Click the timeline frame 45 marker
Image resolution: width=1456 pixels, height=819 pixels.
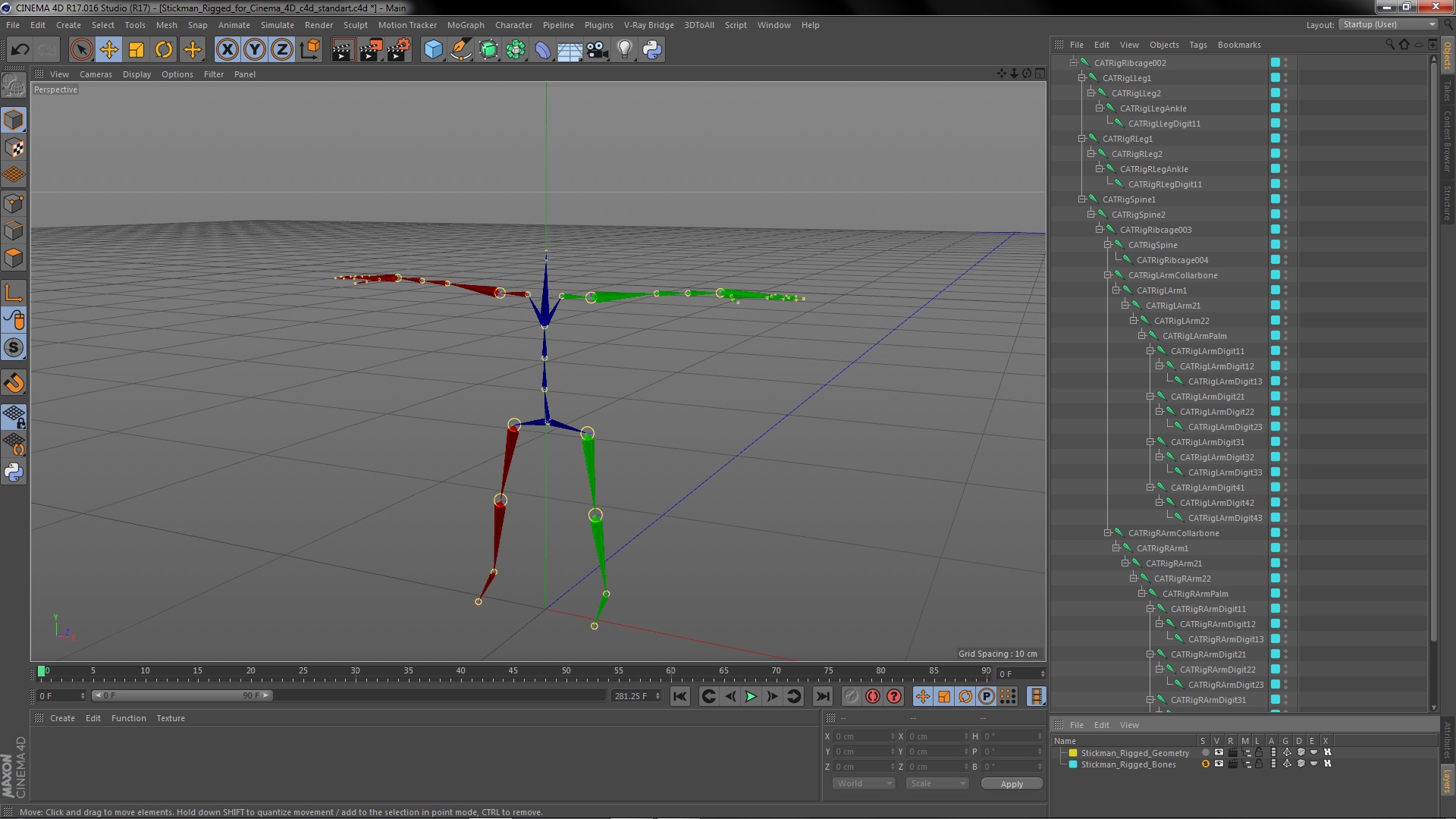pos(513,671)
